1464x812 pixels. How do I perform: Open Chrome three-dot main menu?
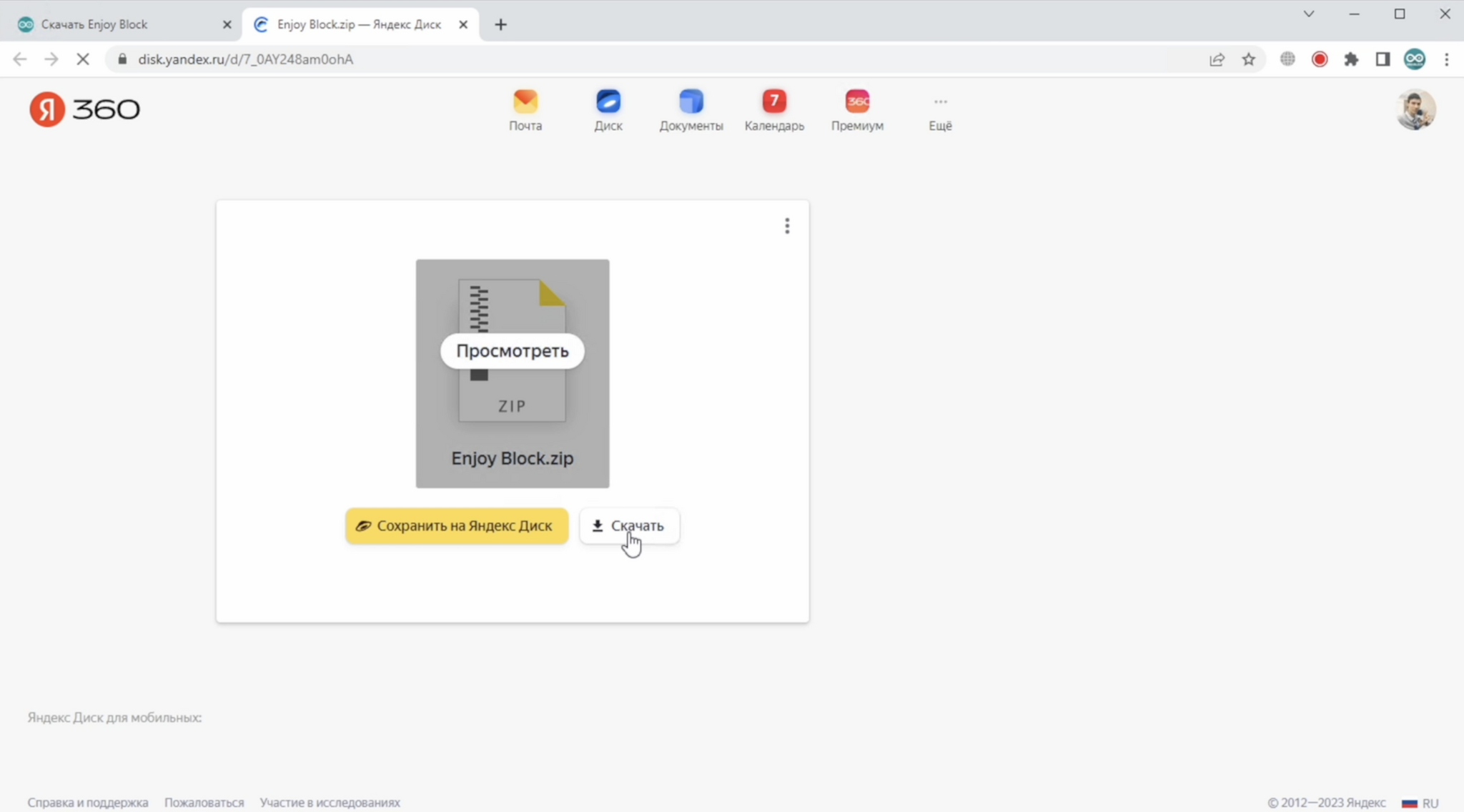tap(1446, 59)
